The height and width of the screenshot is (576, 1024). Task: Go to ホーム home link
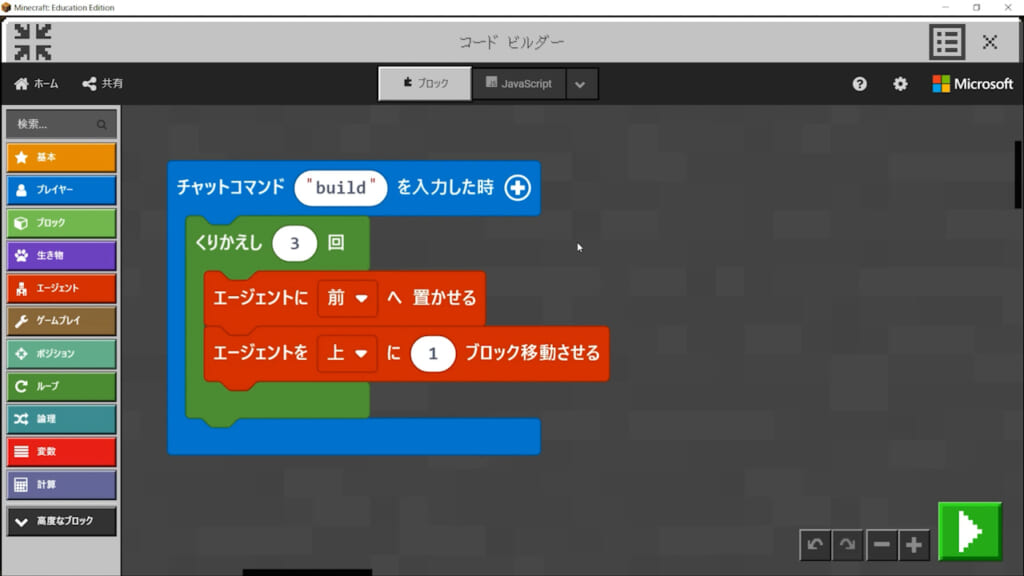click(x=37, y=84)
